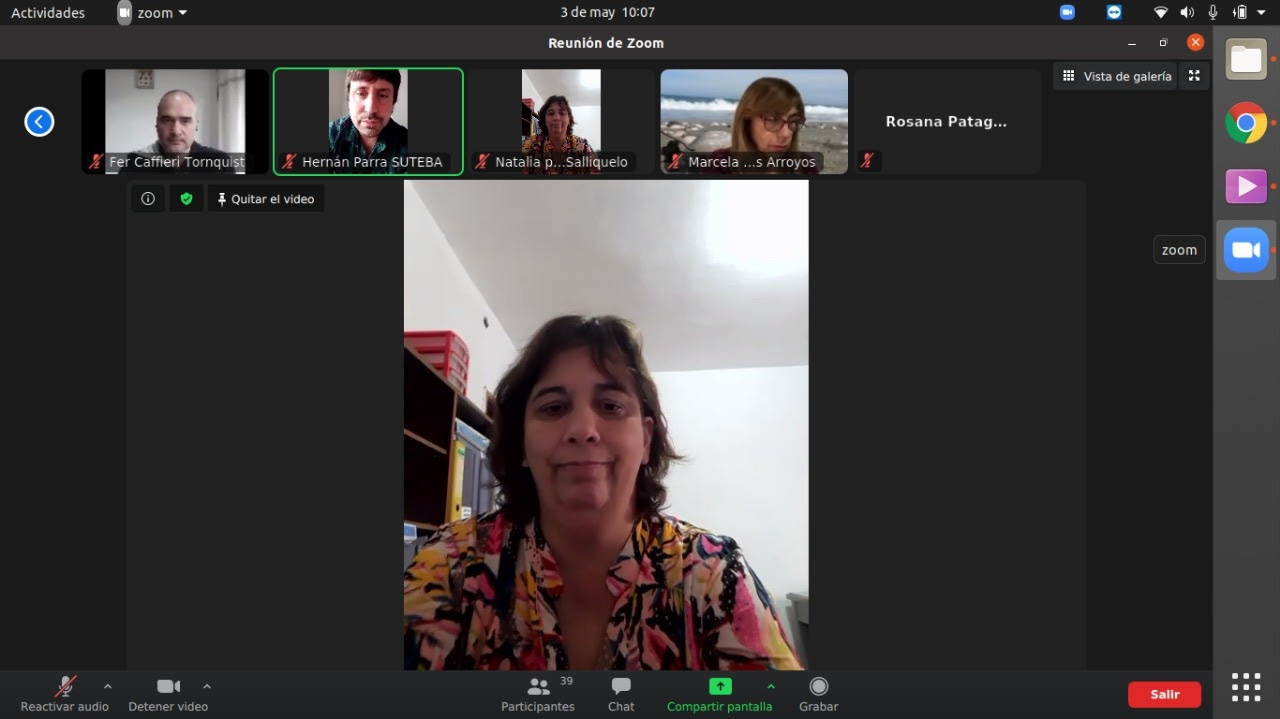Open the Participantes panel

tap(538, 693)
